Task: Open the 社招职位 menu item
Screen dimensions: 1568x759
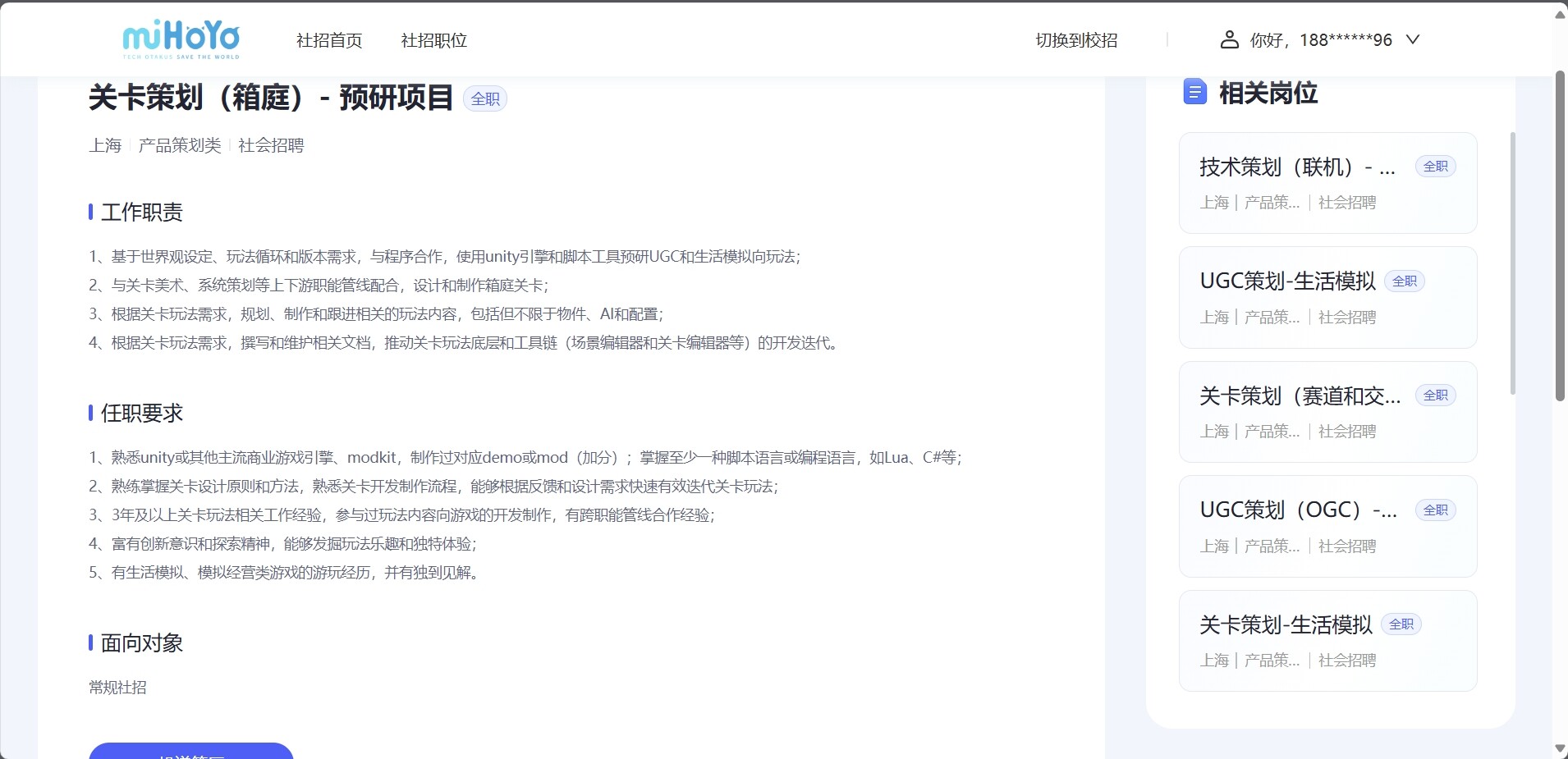Action: [433, 40]
